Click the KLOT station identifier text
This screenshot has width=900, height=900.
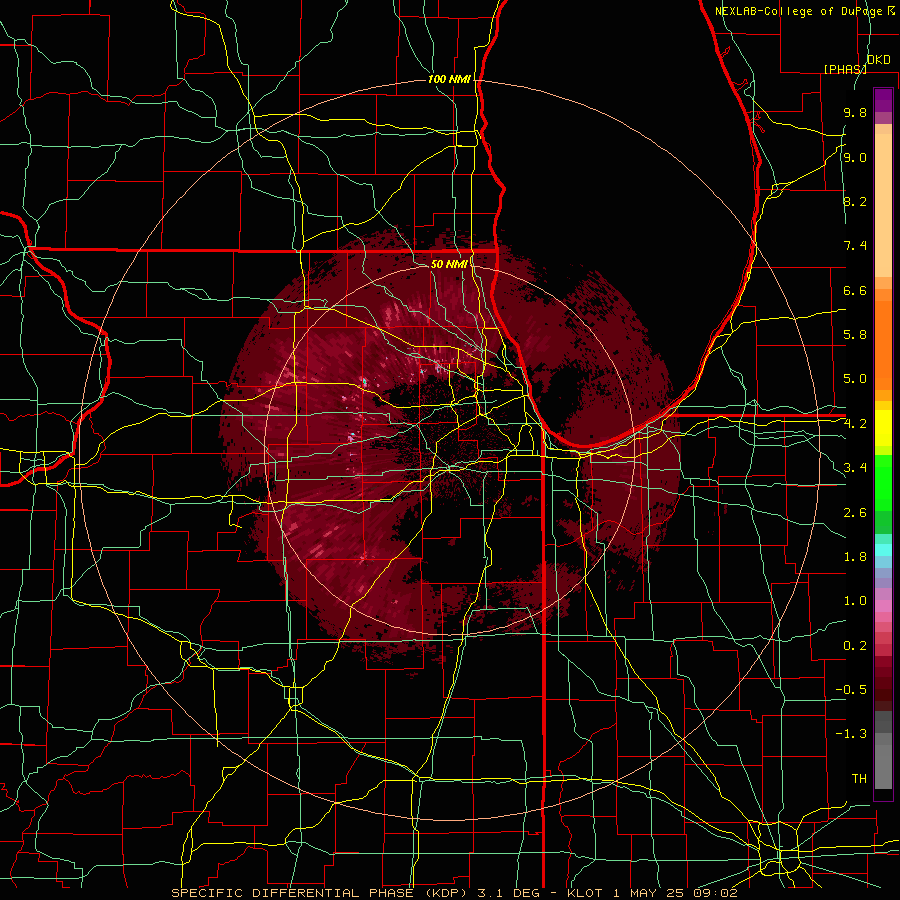click(584, 893)
